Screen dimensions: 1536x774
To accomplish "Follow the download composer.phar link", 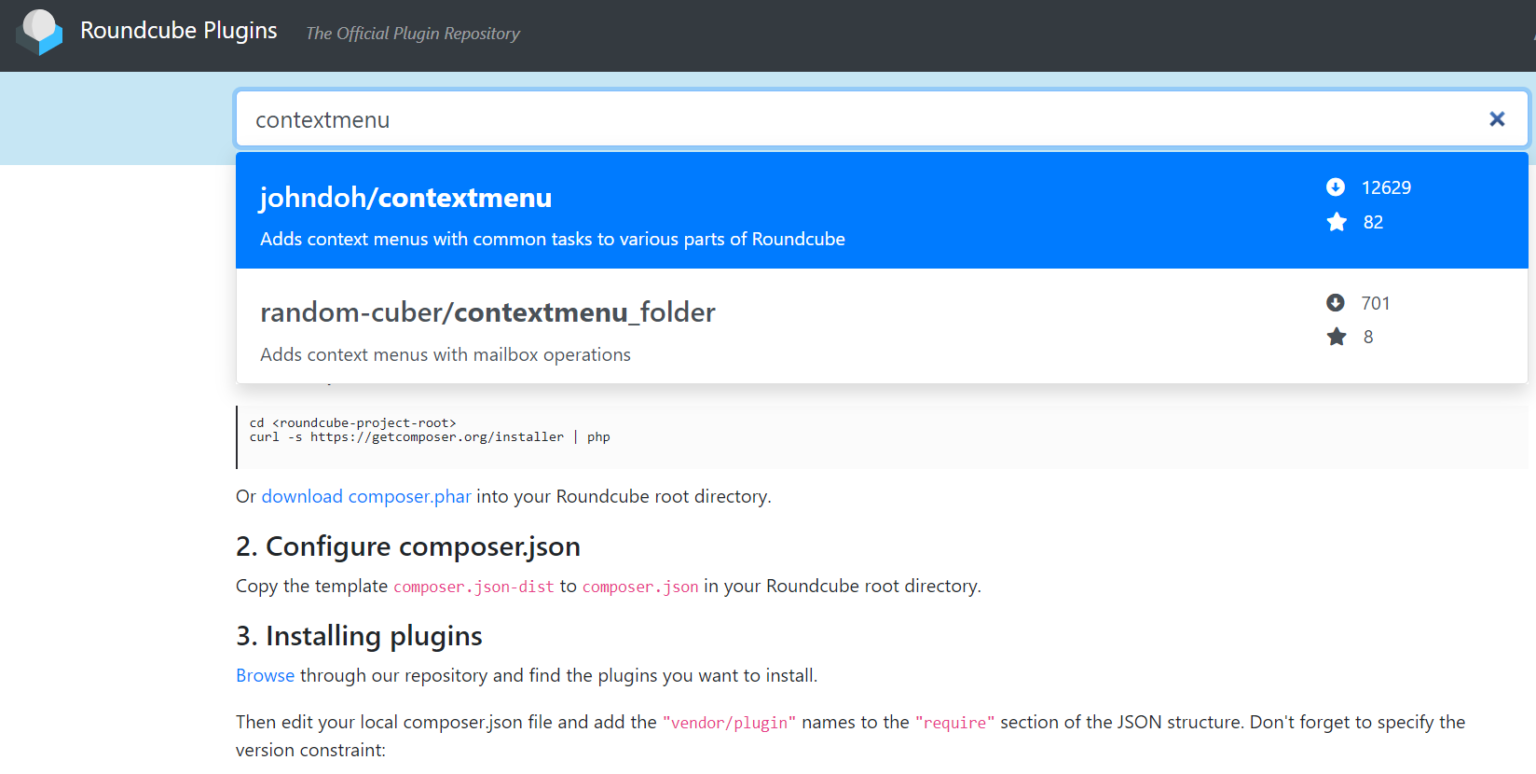I will [366, 496].
